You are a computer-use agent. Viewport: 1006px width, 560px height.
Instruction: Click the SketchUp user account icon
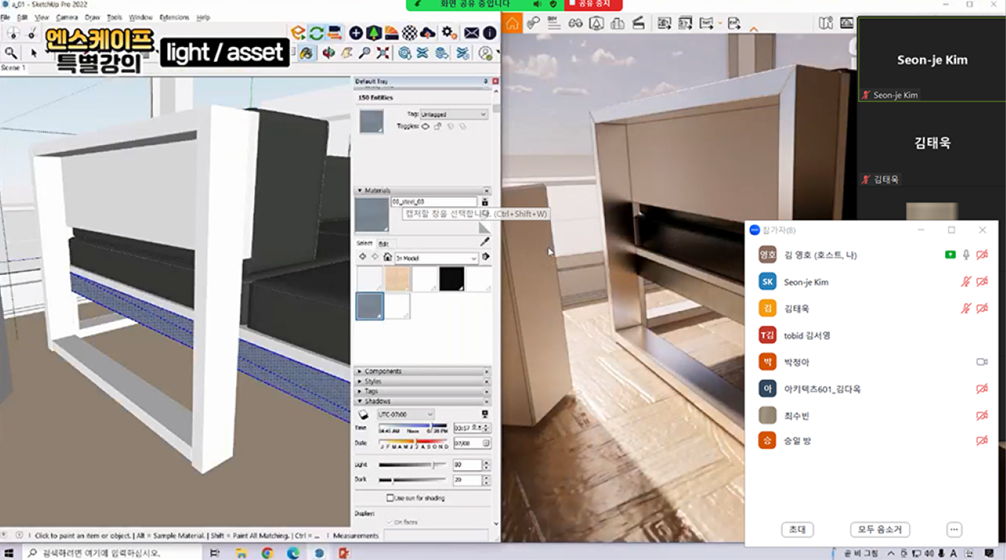coord(486,53)
